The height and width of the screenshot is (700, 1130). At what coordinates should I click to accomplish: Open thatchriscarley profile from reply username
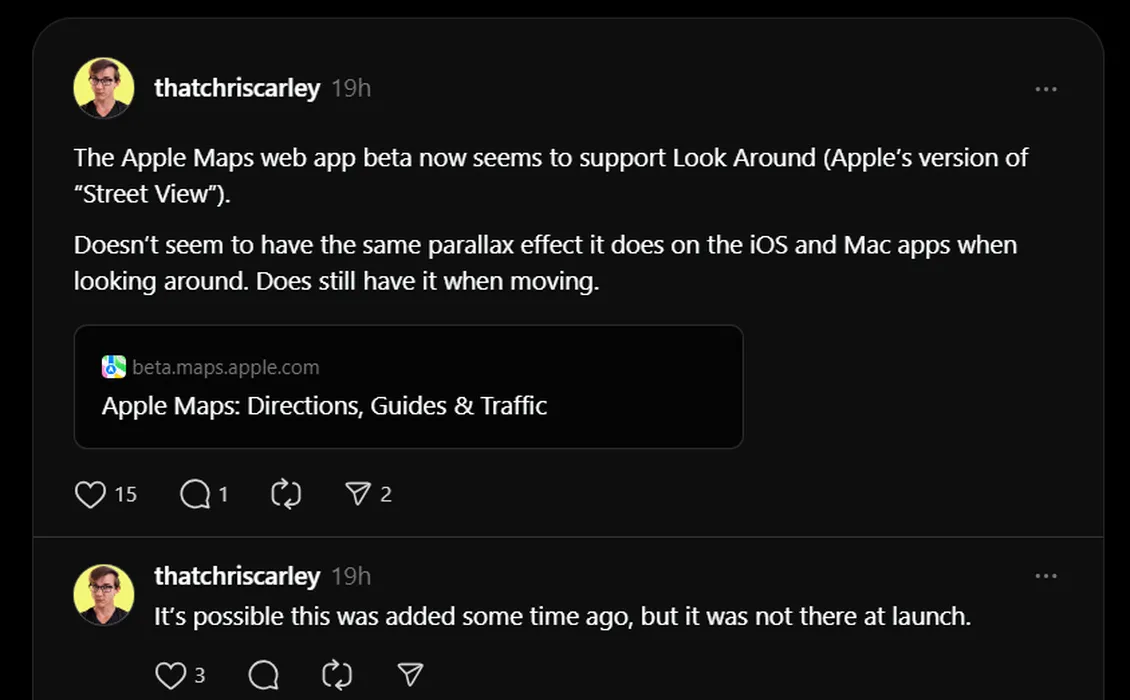click(237, 576)
